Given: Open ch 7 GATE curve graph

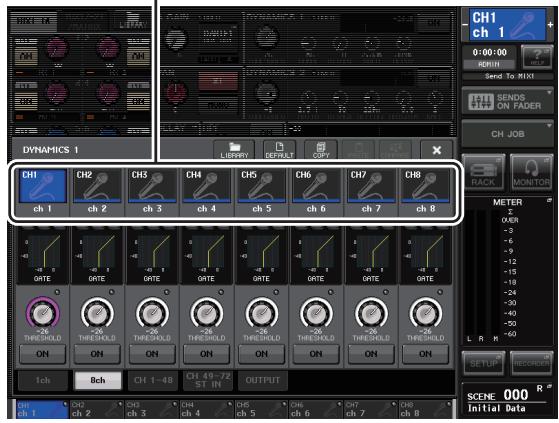Looking at the screenshot, I should 371,256.
